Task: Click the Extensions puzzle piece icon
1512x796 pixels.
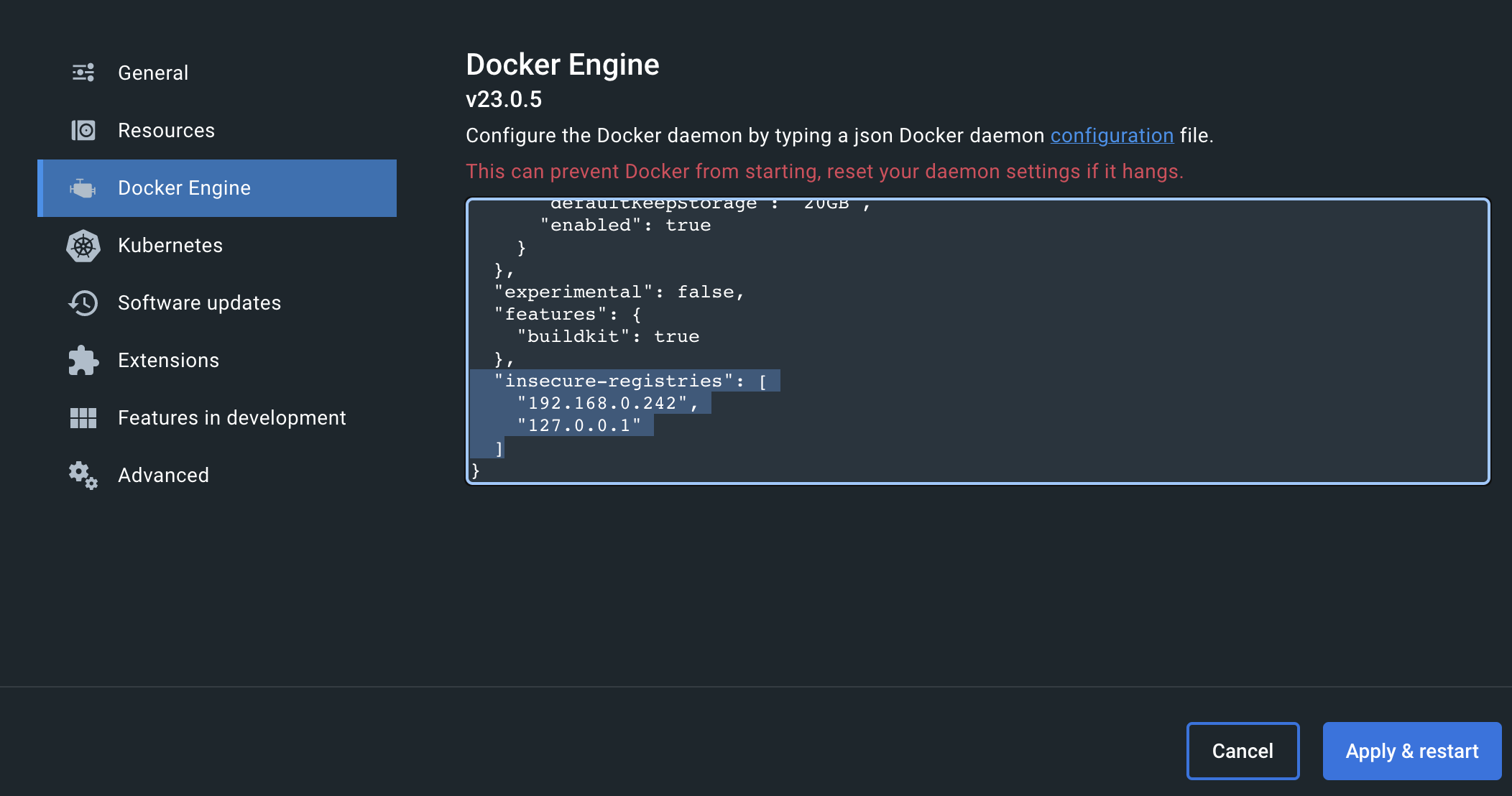Action: pyautogui.click(x=83, y=361)
